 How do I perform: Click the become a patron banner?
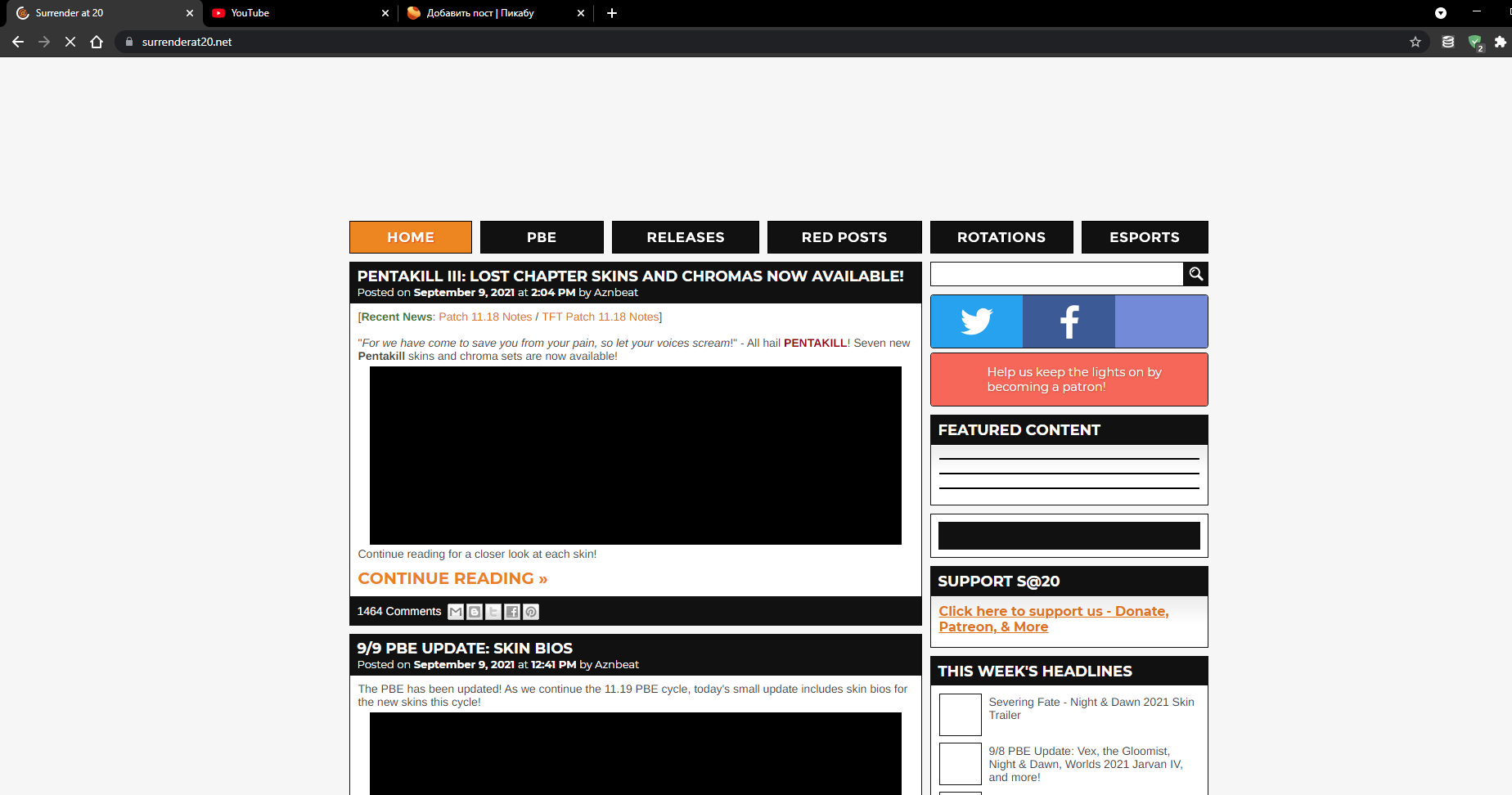[1069, 380]
